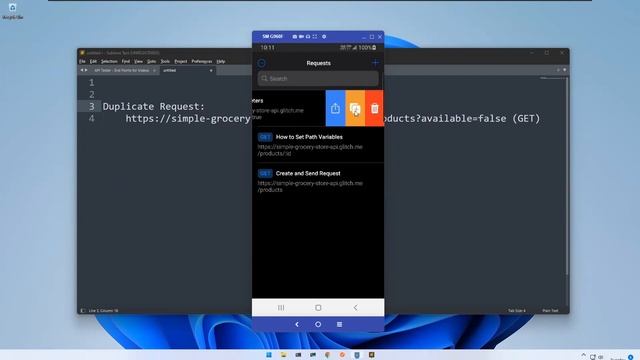Open Goto menu in Sublime Text
This screenshot has width=640, height=360.
pyautogui.click(x=151, y=61)
